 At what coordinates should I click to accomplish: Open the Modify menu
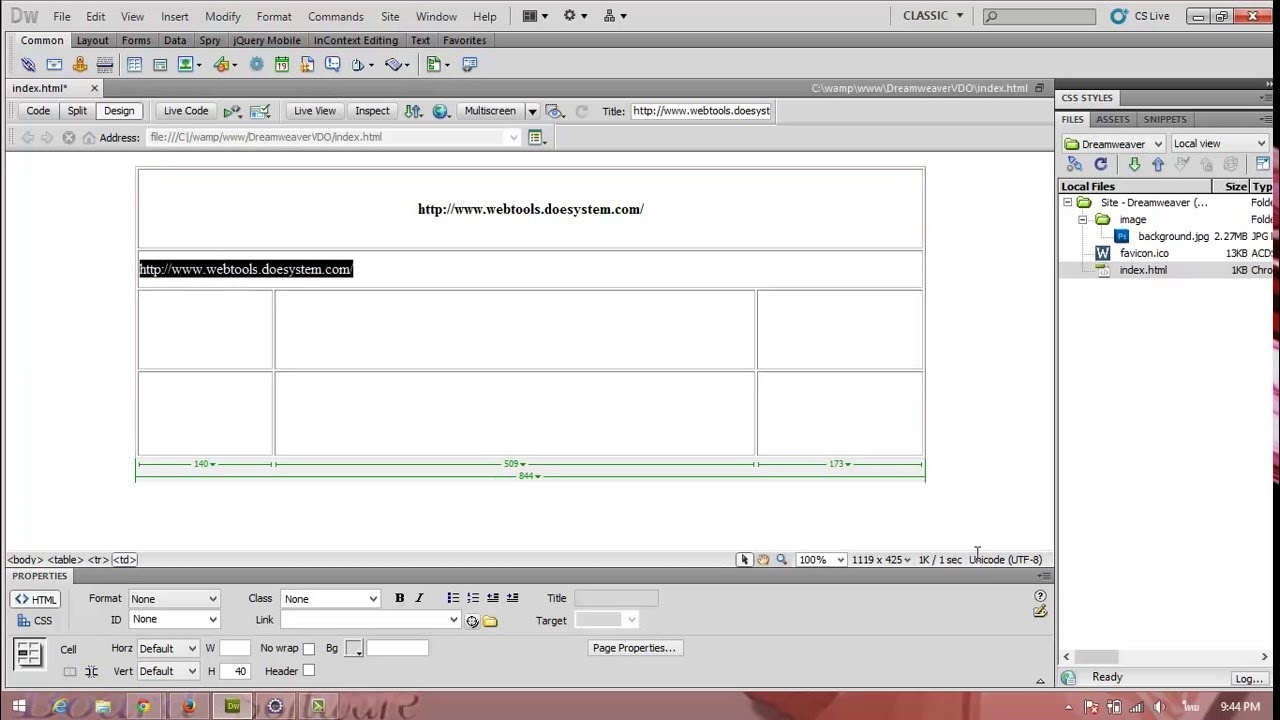click(223, 17)
